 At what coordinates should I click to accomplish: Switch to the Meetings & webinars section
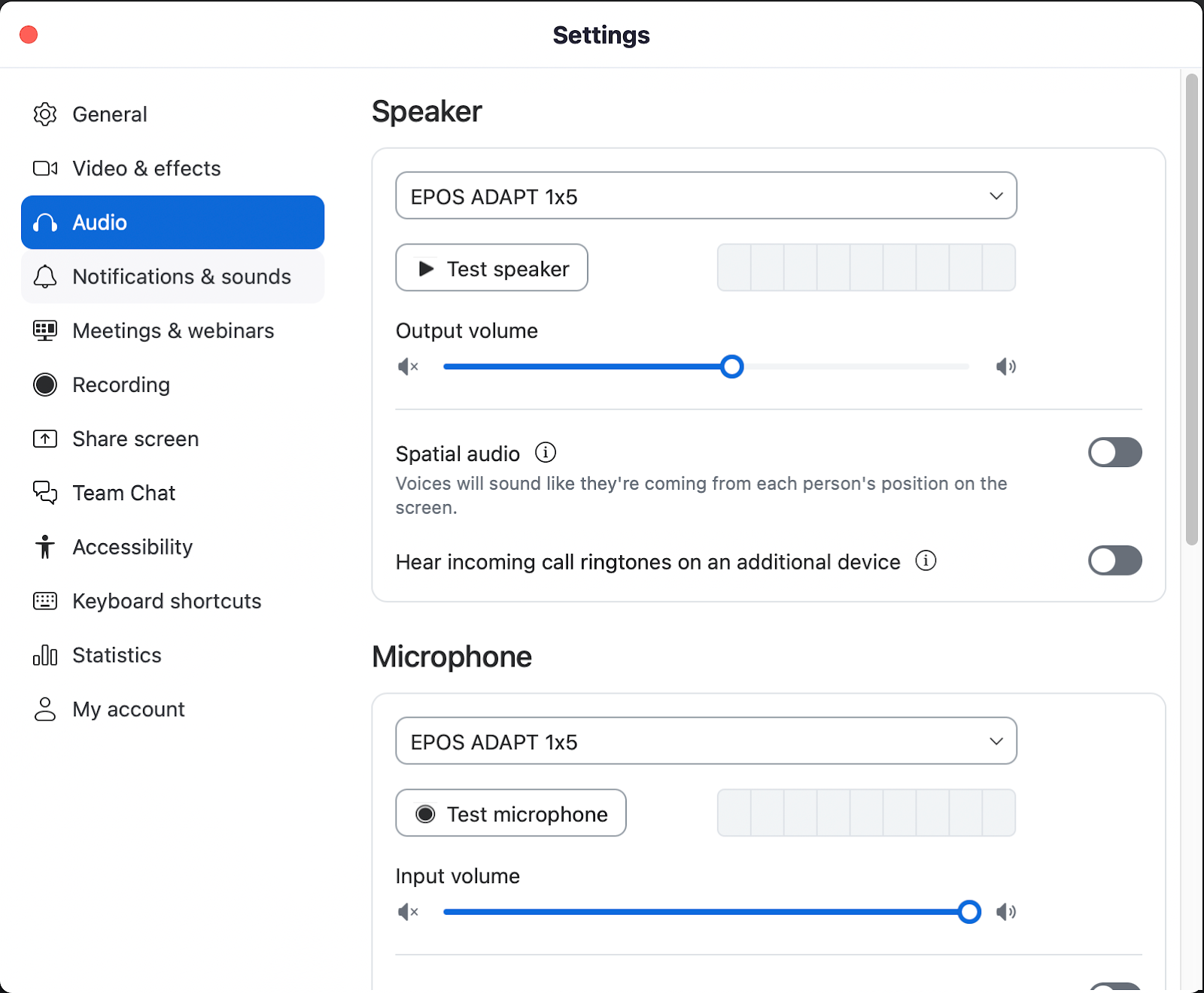click(x=173, y=330)
